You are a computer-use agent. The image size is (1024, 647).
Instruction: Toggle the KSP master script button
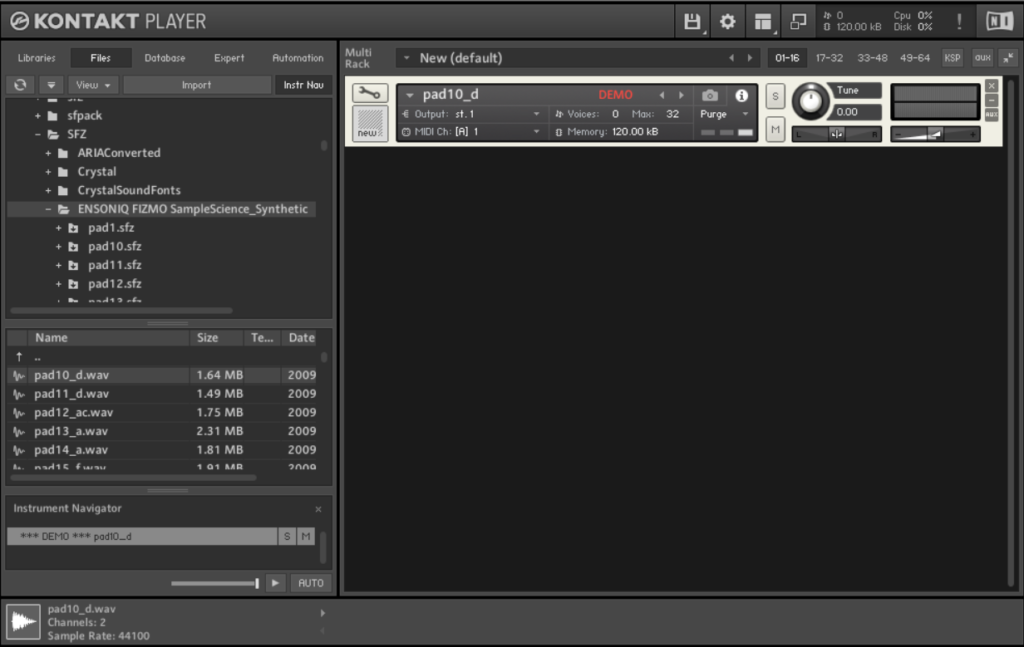[953, 58]
